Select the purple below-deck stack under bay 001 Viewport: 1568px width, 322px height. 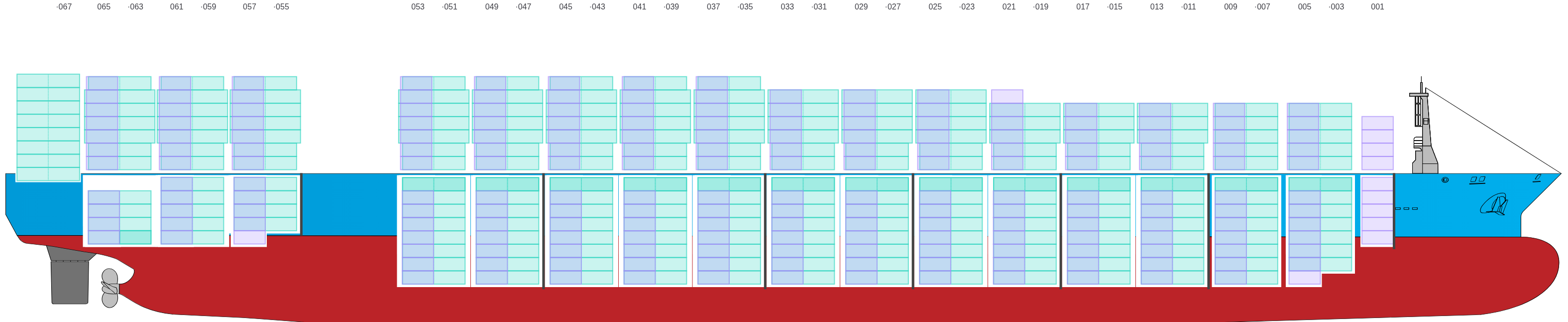click(1376, 211)
